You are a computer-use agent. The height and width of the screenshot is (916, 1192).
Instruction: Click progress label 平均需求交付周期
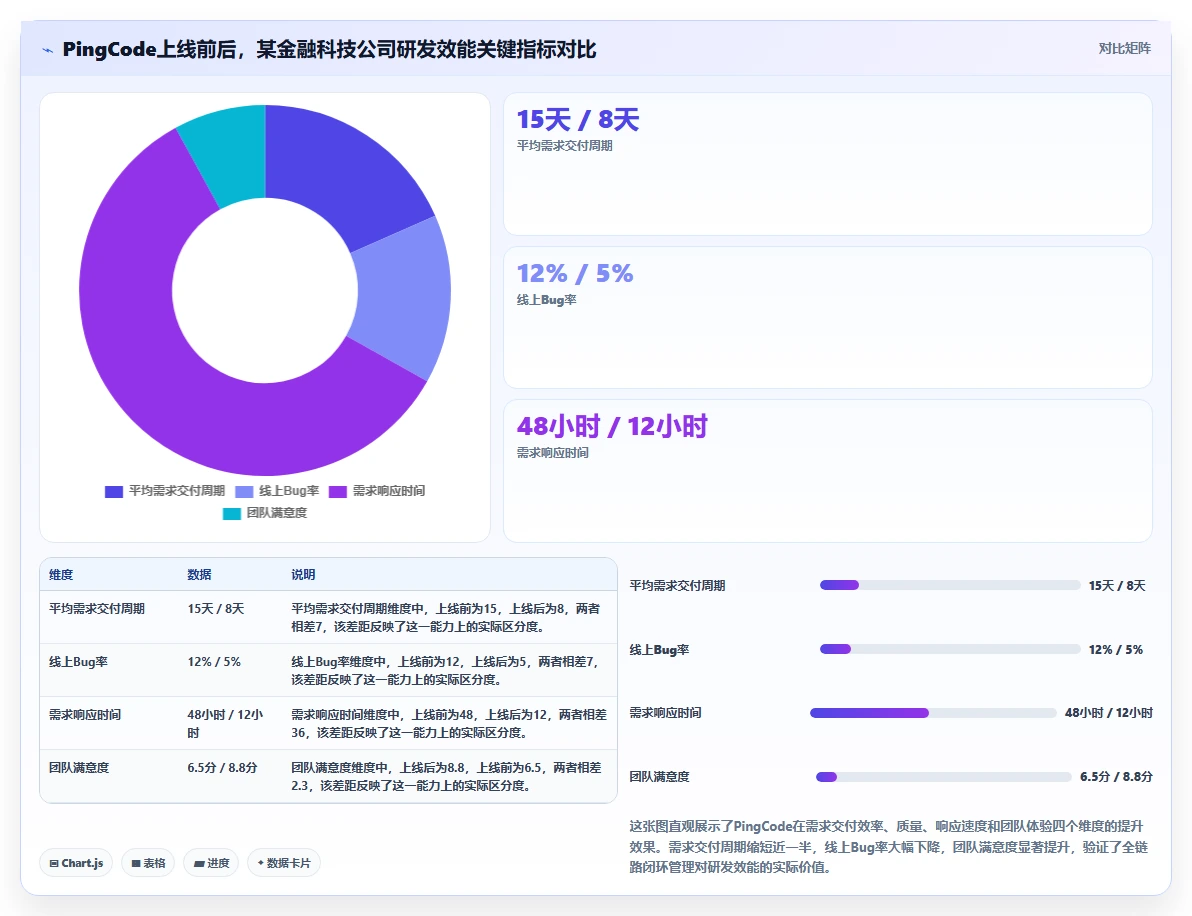[x=677, y=586]
